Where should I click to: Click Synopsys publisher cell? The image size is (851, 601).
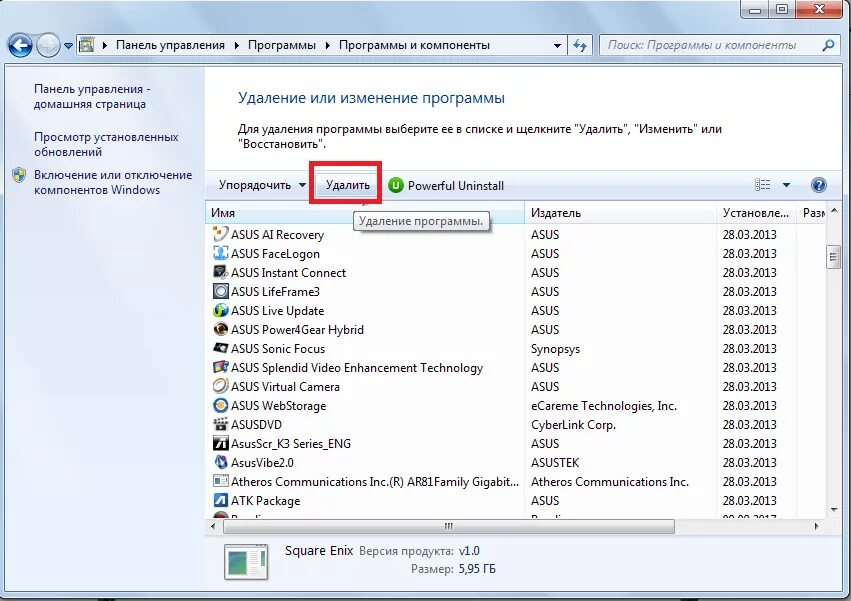point(555,349)
